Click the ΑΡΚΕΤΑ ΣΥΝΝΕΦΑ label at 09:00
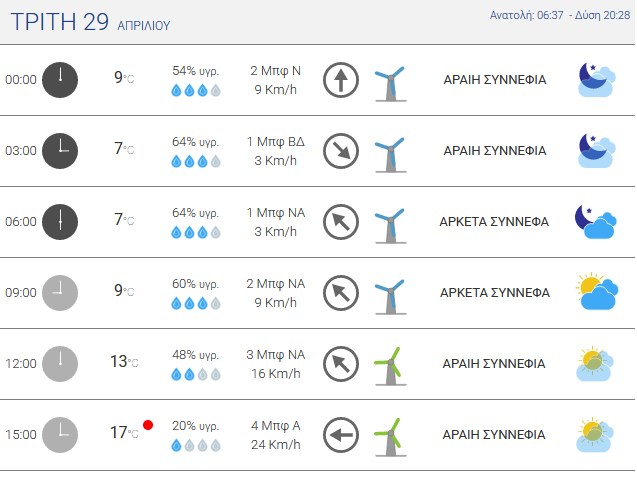 point(495,293)
